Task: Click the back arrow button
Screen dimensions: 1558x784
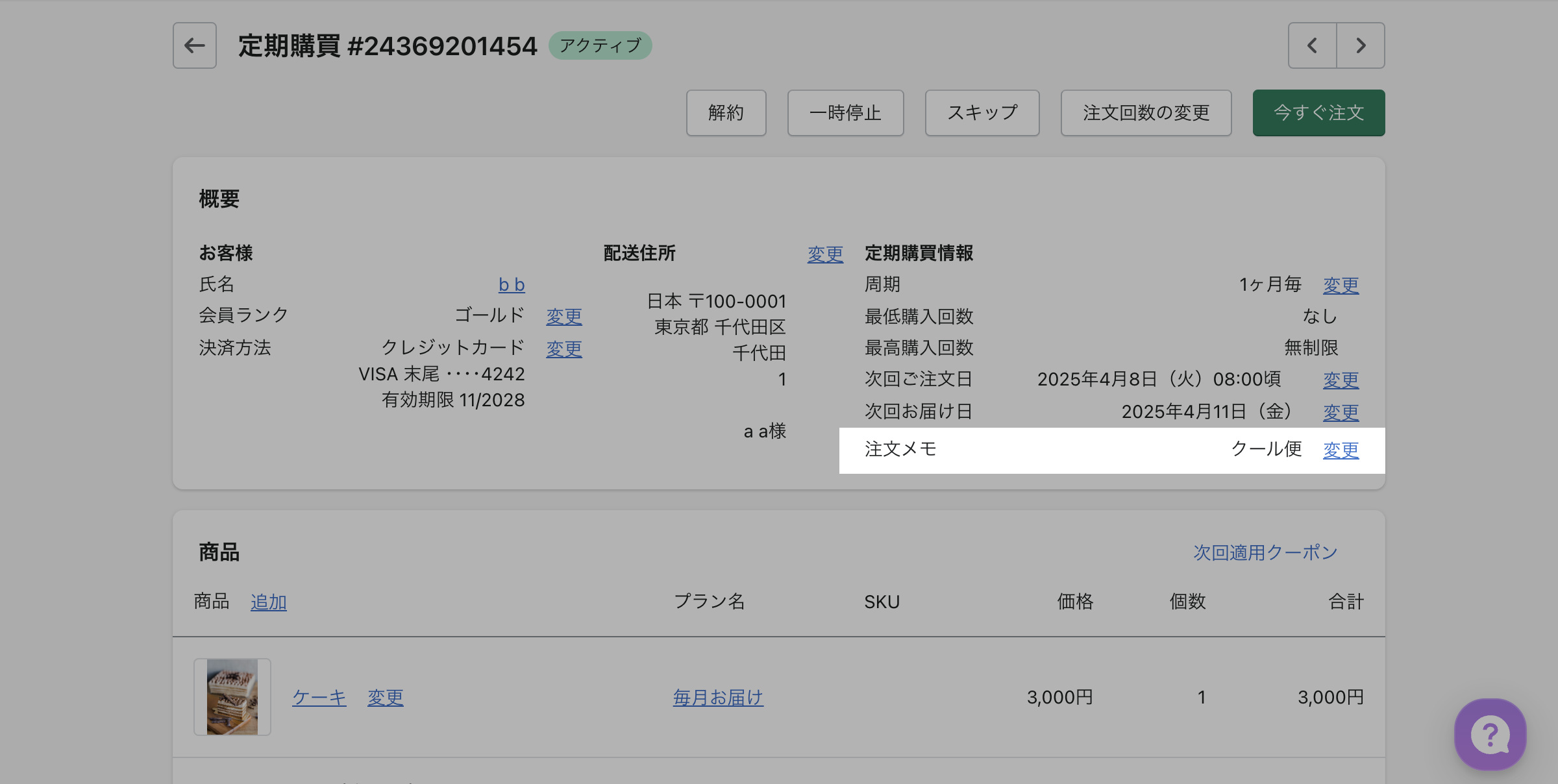Action: (x=194, y=45)
